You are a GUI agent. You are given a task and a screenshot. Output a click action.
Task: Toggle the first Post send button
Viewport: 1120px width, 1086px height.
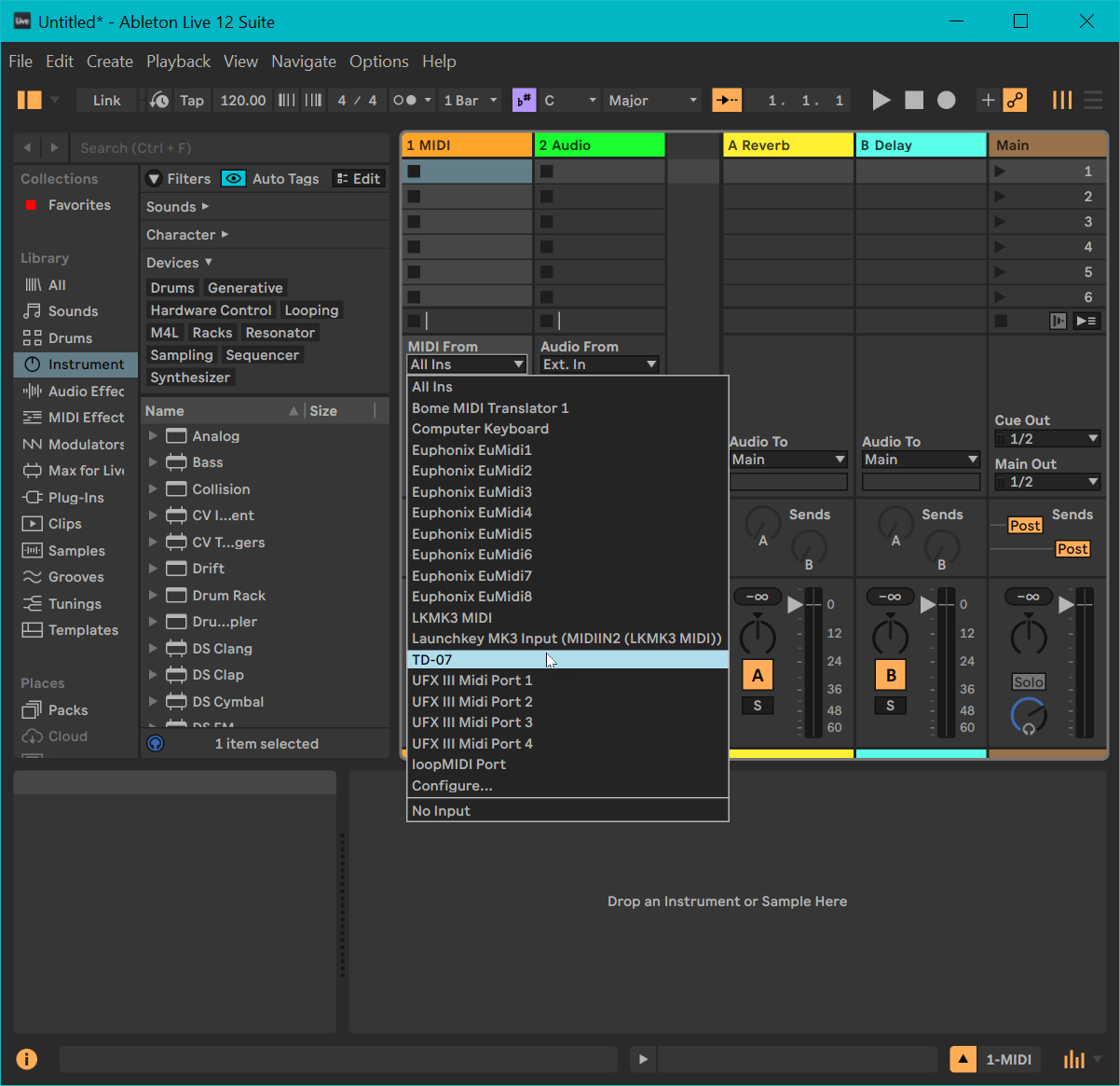coord(1024,526)
